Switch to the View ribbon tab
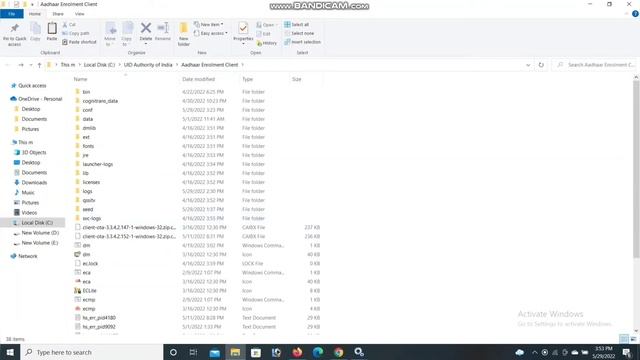The width and height of the screenshot is (640, 360). click(80, 14)
